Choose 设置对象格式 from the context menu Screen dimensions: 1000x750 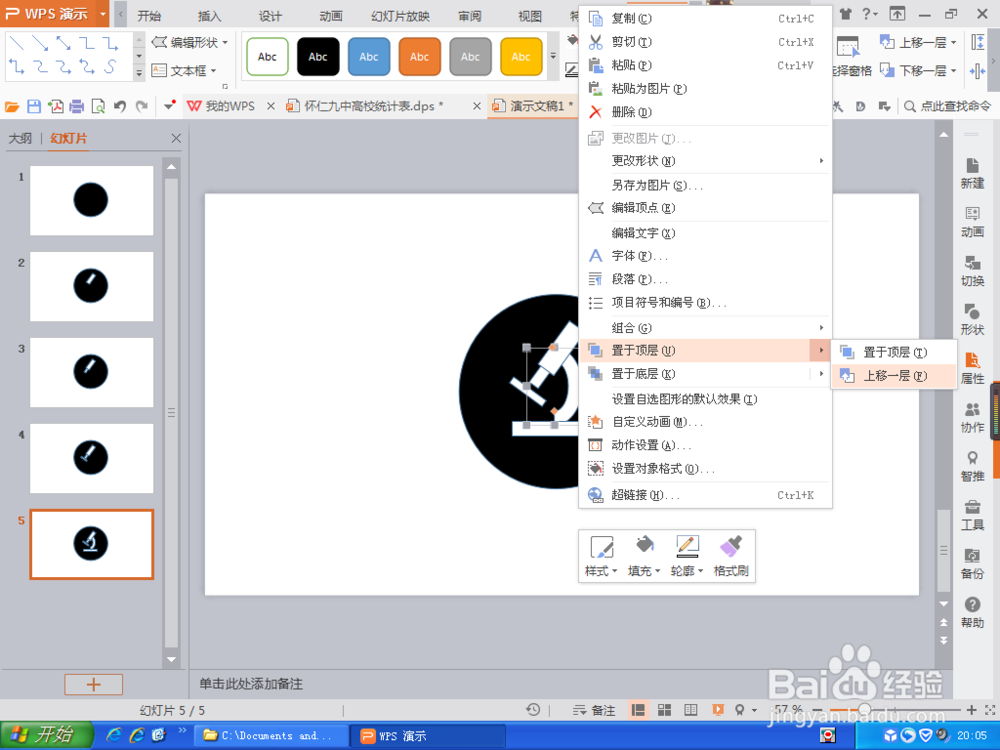click(x=705, y=469)
